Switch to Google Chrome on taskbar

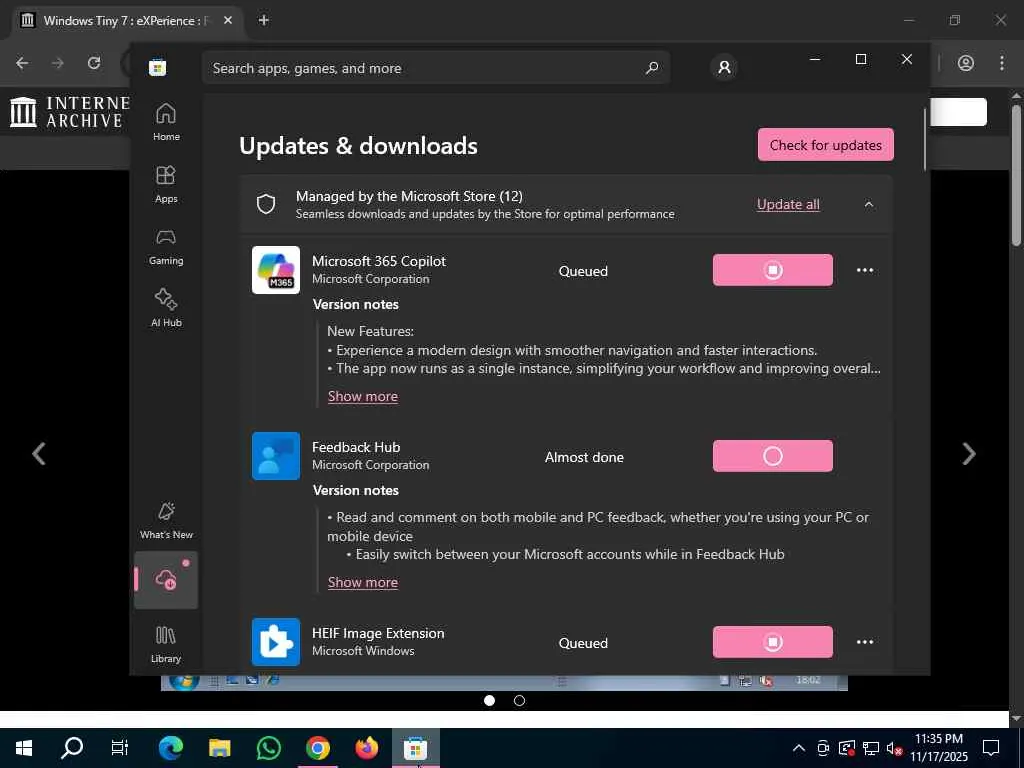[x=317, y=748]
